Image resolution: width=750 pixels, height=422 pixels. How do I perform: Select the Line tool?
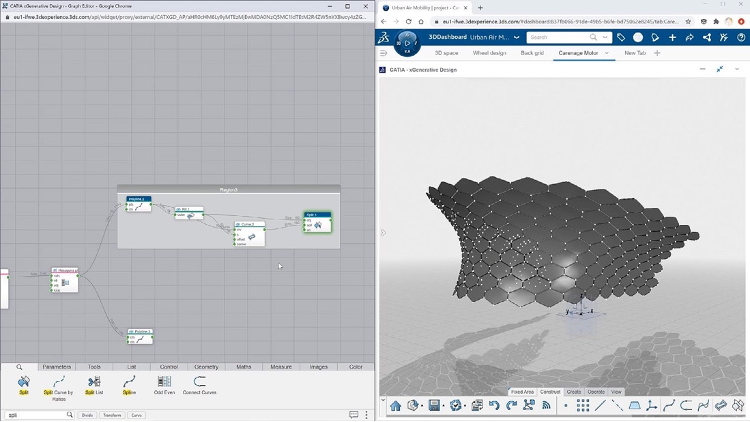[x=600, y=406]
